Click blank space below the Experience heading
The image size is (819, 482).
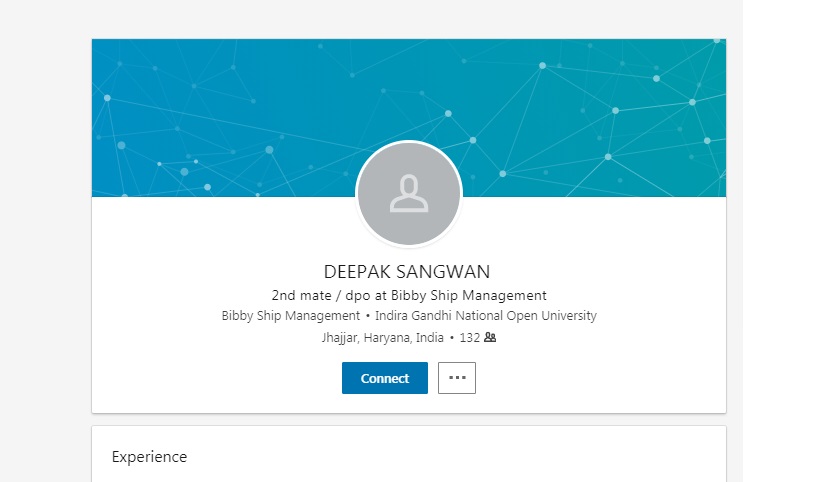400,475
